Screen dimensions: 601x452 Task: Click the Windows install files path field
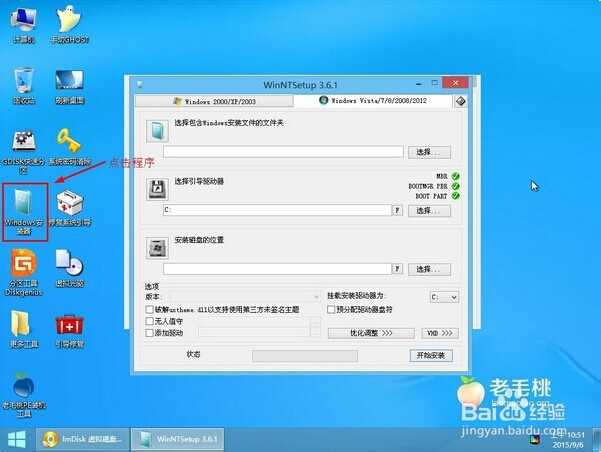pos(283,152)
